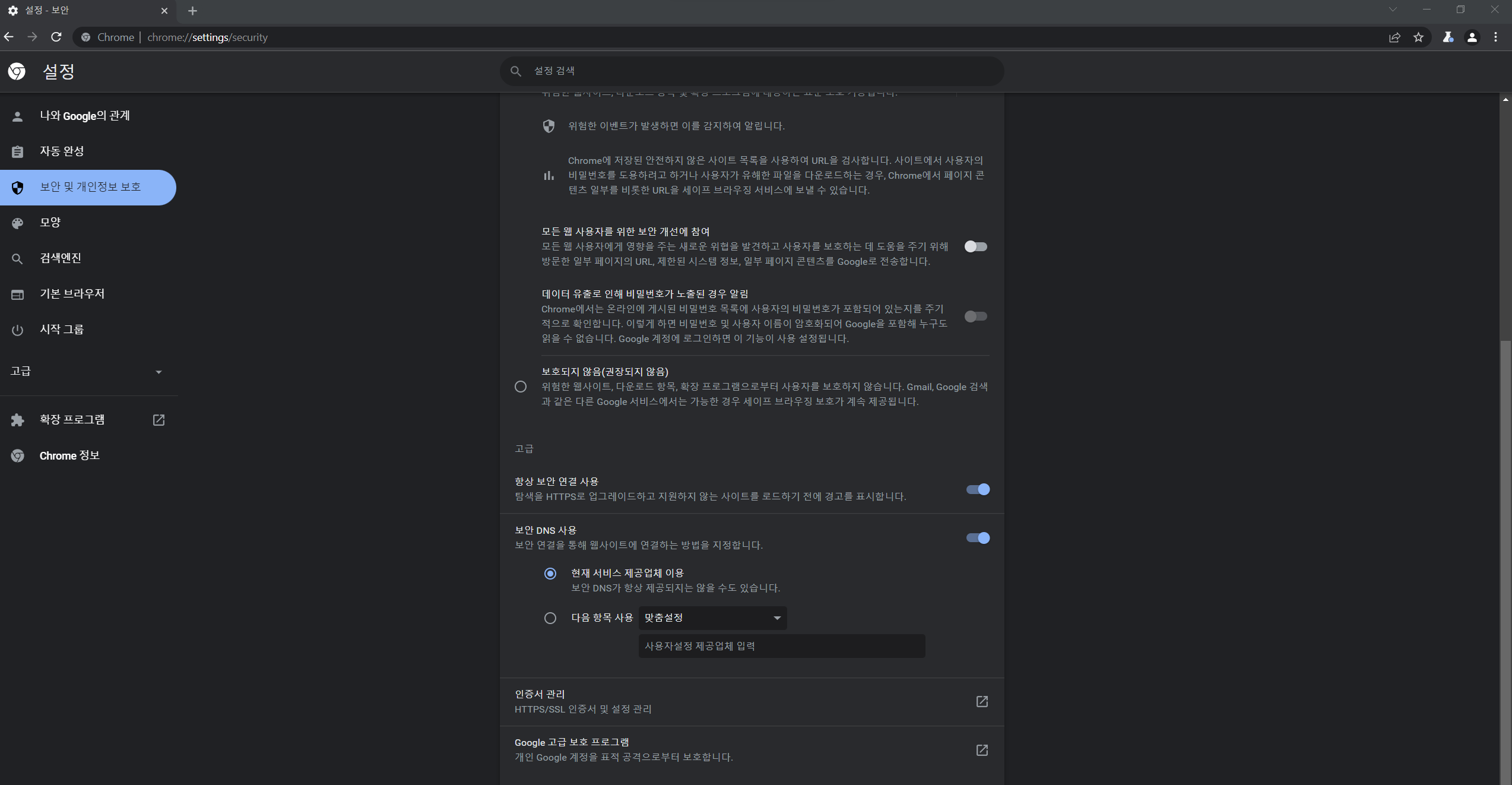Open Google 고급 보호 프로그램 link icon
The width and height of the screenshot is (1512, 785).
[982, 750]
